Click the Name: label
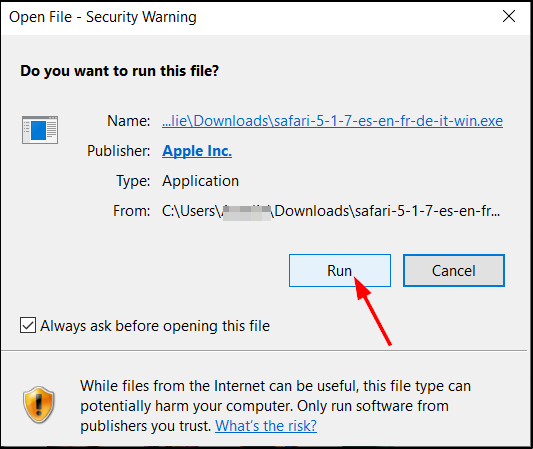The width and height of the screenshot is (533, 449). 128,121
